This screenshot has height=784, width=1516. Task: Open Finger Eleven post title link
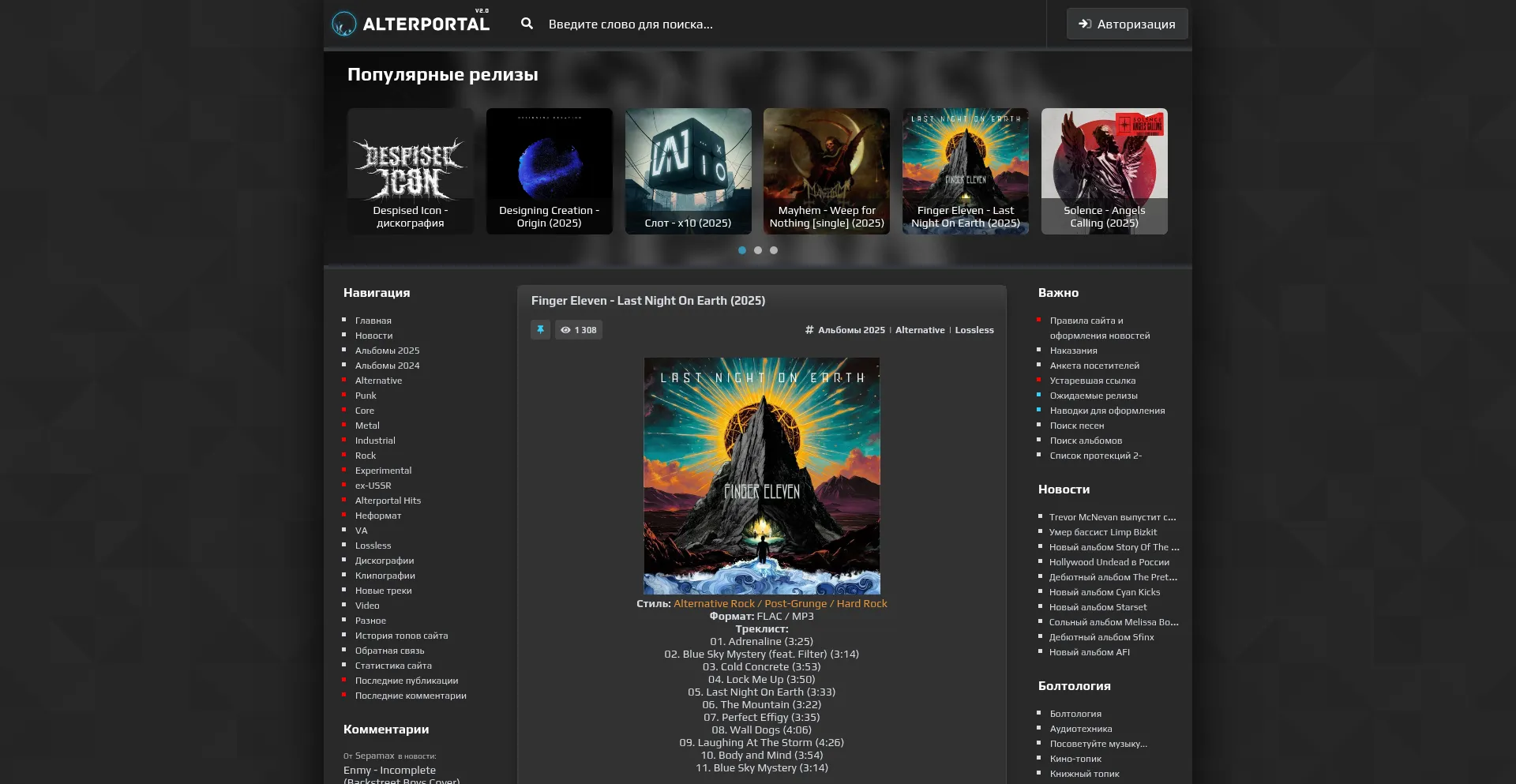(647, 301)
